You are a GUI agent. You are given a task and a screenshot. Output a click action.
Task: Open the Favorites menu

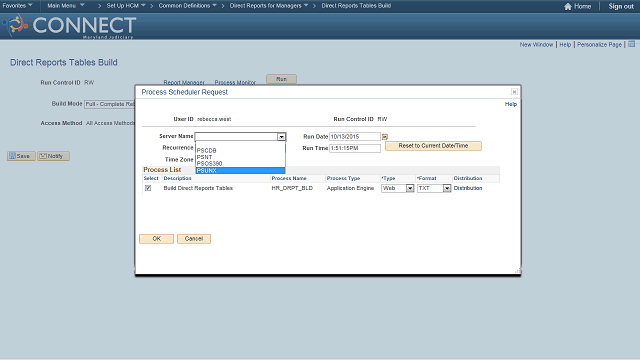point(17,6)
